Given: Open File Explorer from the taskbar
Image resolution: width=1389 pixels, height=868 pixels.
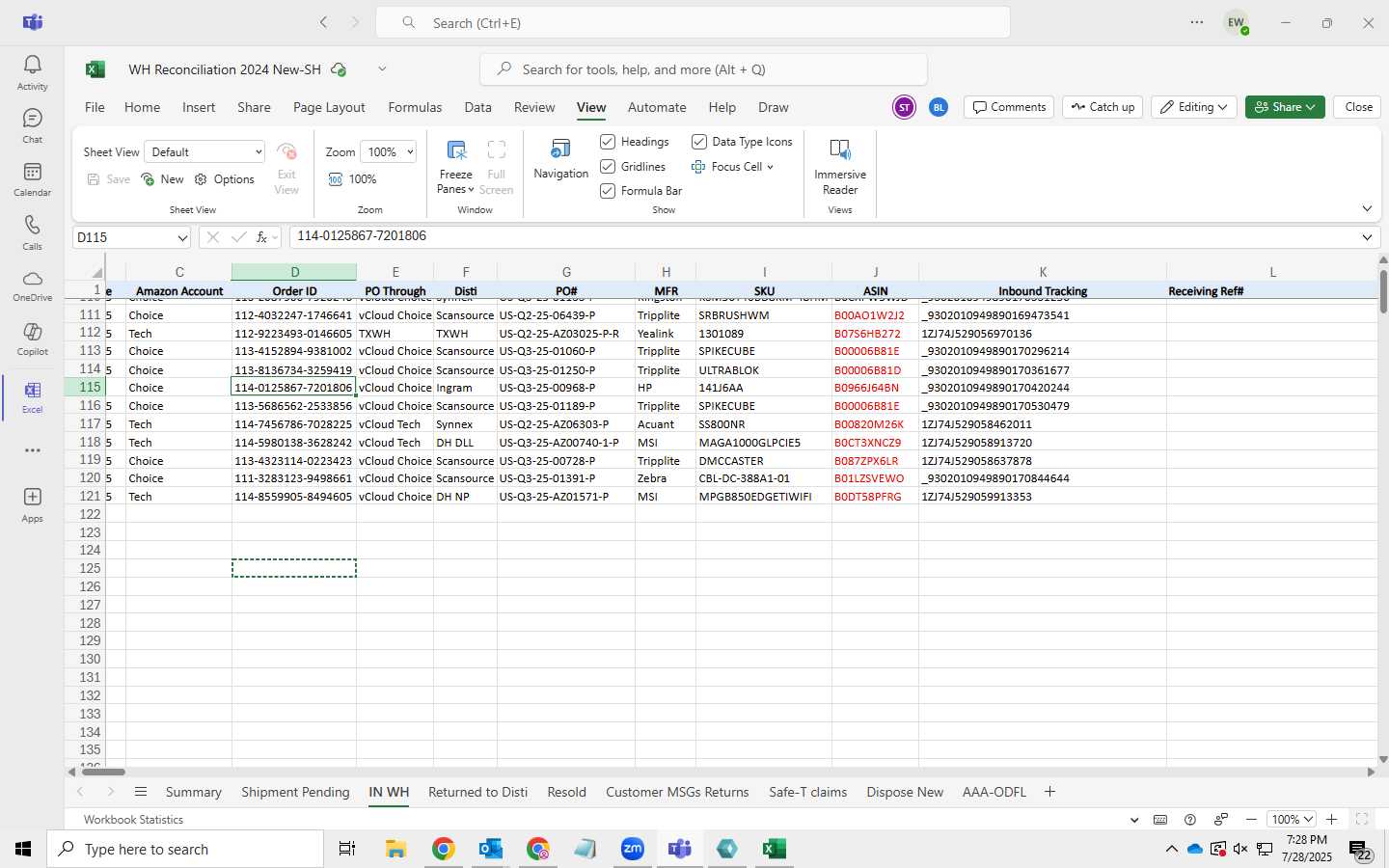Looking at the screenshot, I should [395, 849].
